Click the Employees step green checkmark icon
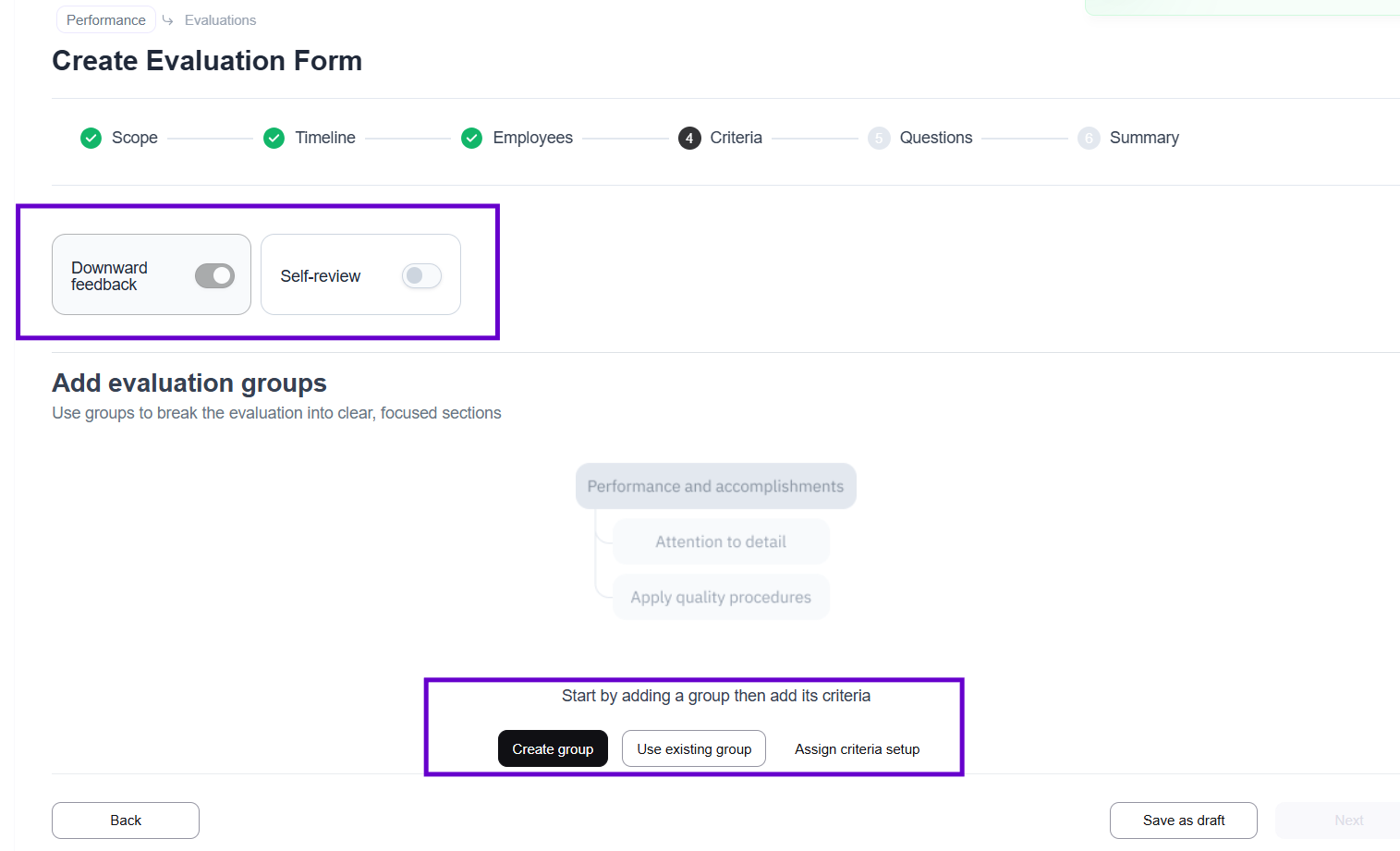Image resolution: width=1400 pixels, height=851 pixels. coord(471,138)
